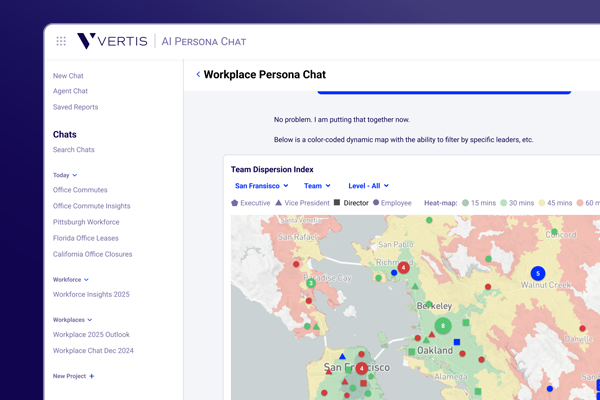600x400 pixels.
Task: Click the green cluster marker labeled 8
Action: (442, 326)
